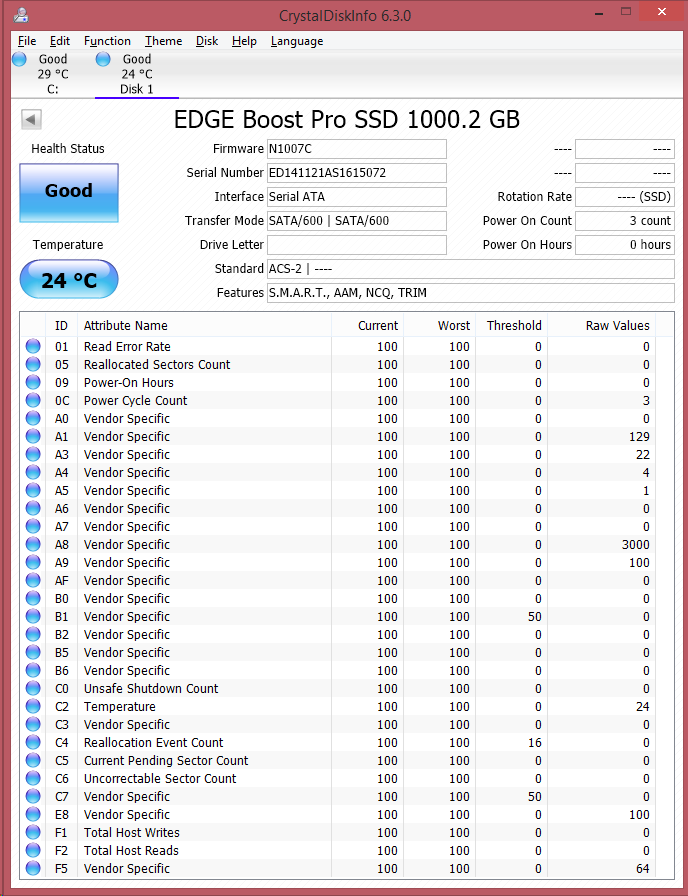688x896 pixels.
Task: Click status icon for attribute A3
Action: click(33, 454)
